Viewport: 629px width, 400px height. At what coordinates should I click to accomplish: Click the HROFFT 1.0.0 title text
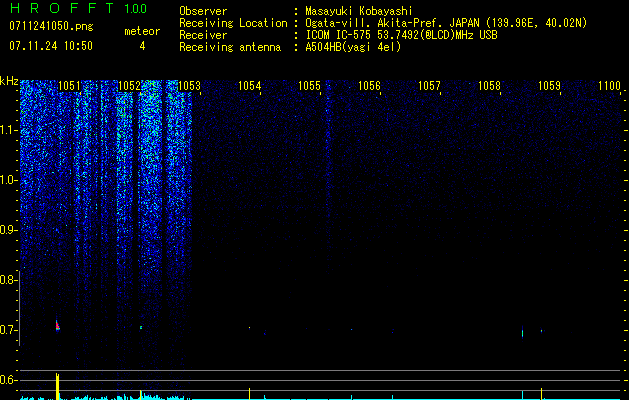78,8
